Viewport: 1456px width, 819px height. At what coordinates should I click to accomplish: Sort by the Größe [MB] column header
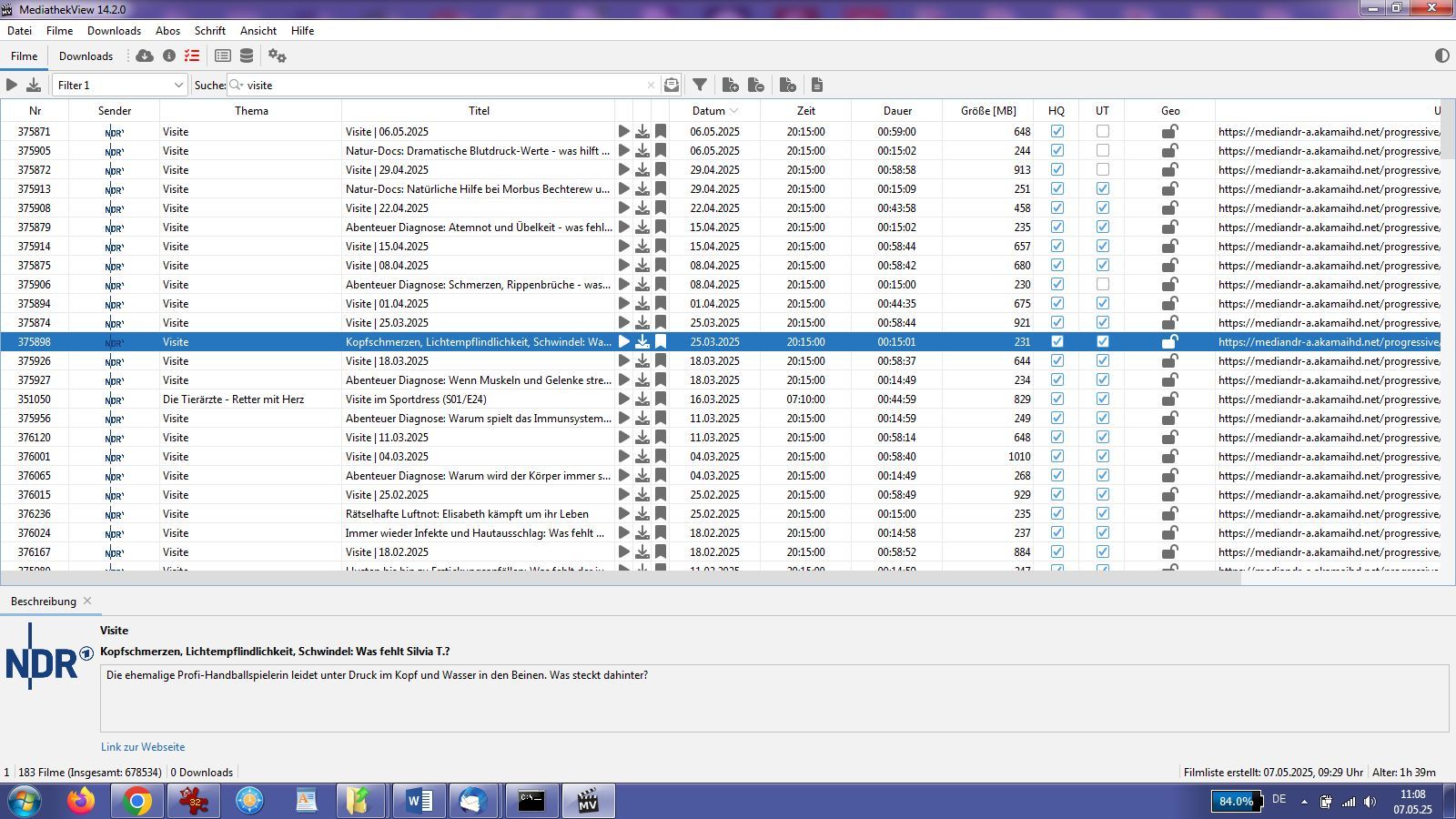(x=988, y=110)
